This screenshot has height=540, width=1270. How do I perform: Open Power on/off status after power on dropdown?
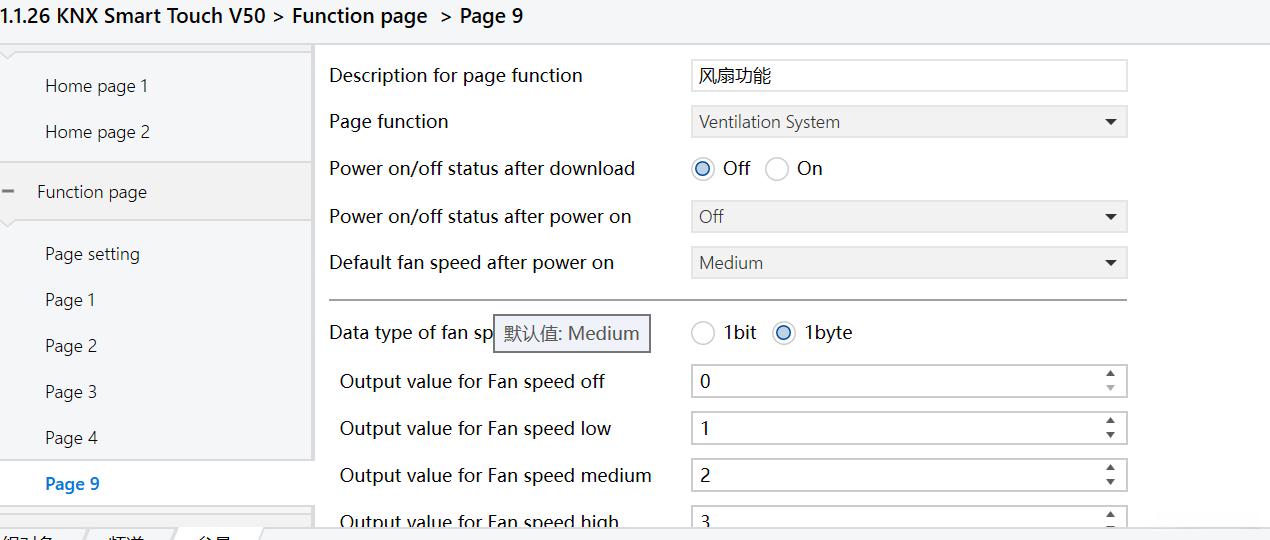tap(909, 217)
